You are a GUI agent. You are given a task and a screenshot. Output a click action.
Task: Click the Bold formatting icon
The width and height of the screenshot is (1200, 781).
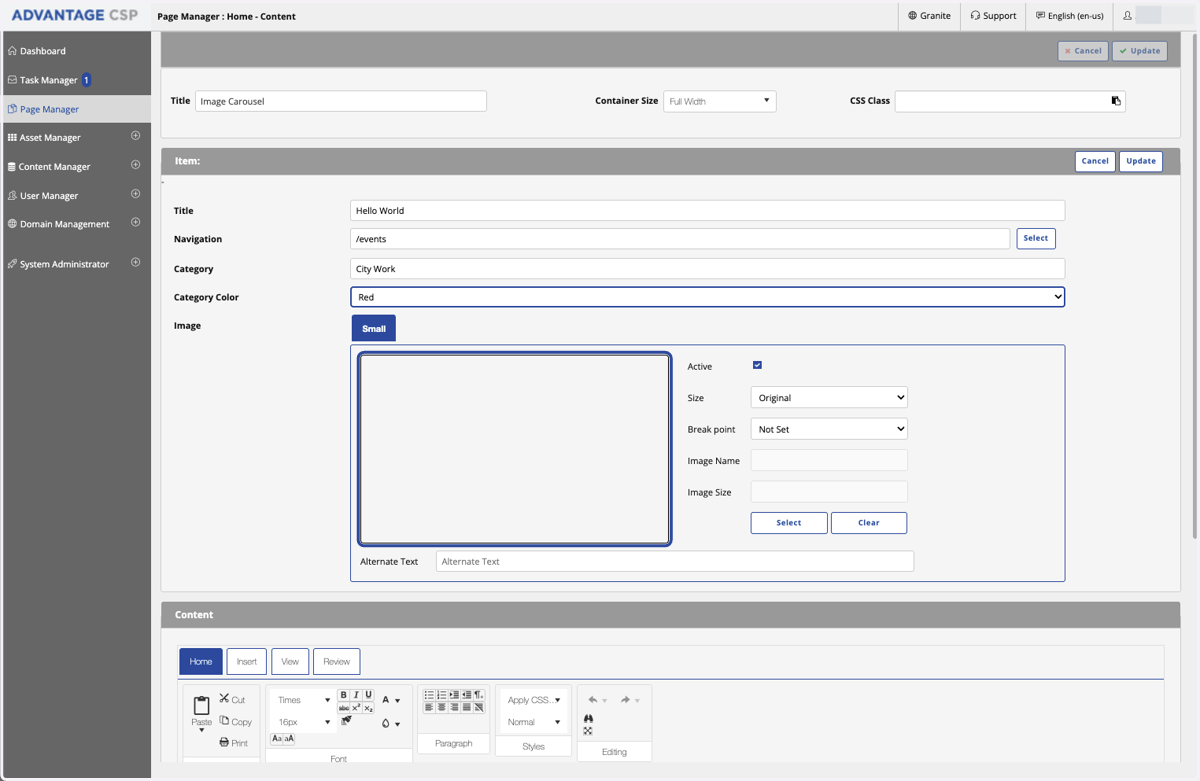(x=343, y=695)
